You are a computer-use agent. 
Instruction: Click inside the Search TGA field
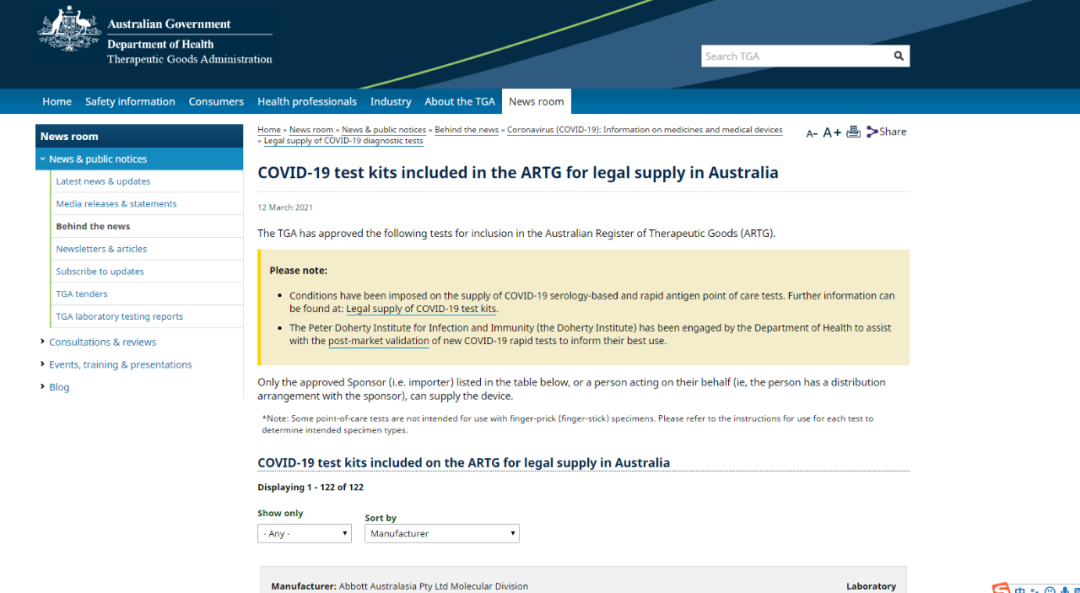point(794,56)
